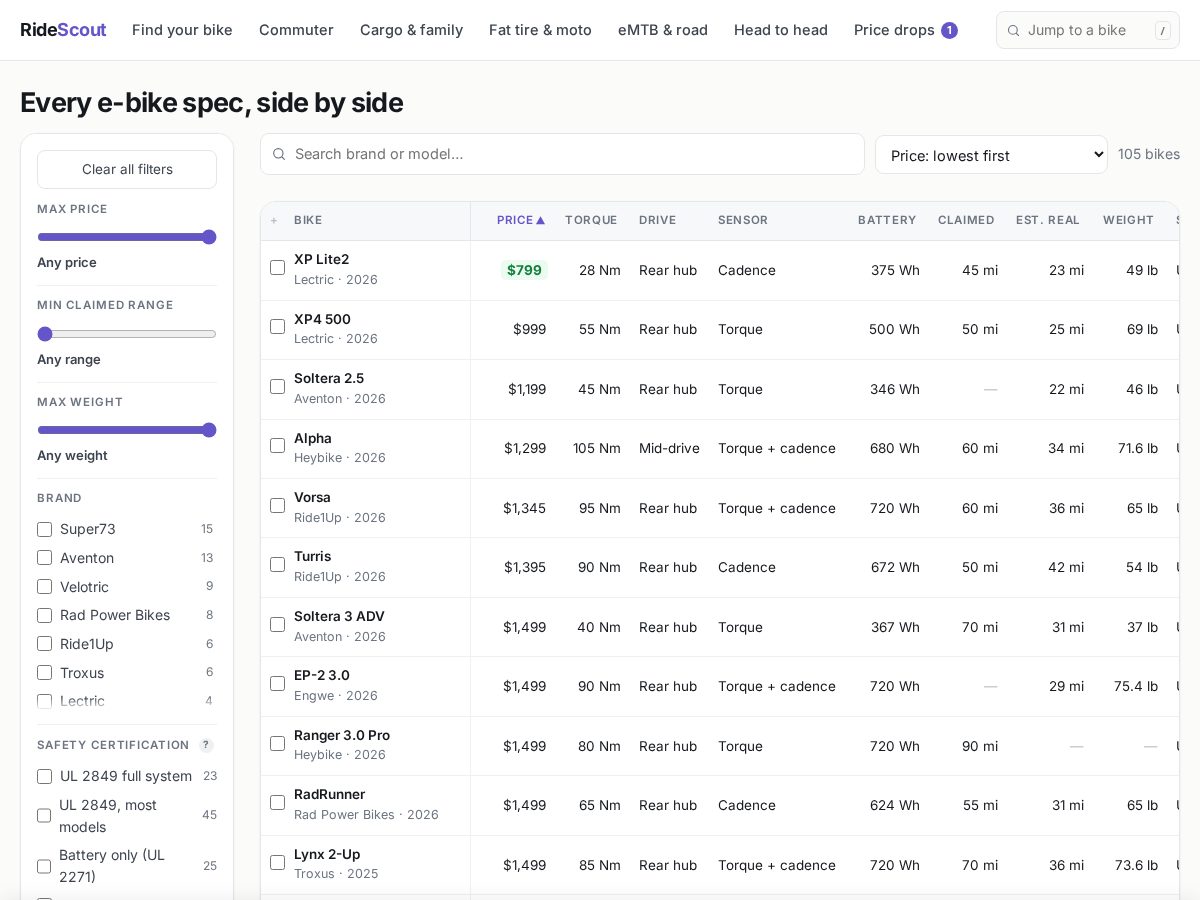Screen dimensions: 1200x900
Task: Toggle the Troxus brand checkbox
Action: tap(44, 673)
